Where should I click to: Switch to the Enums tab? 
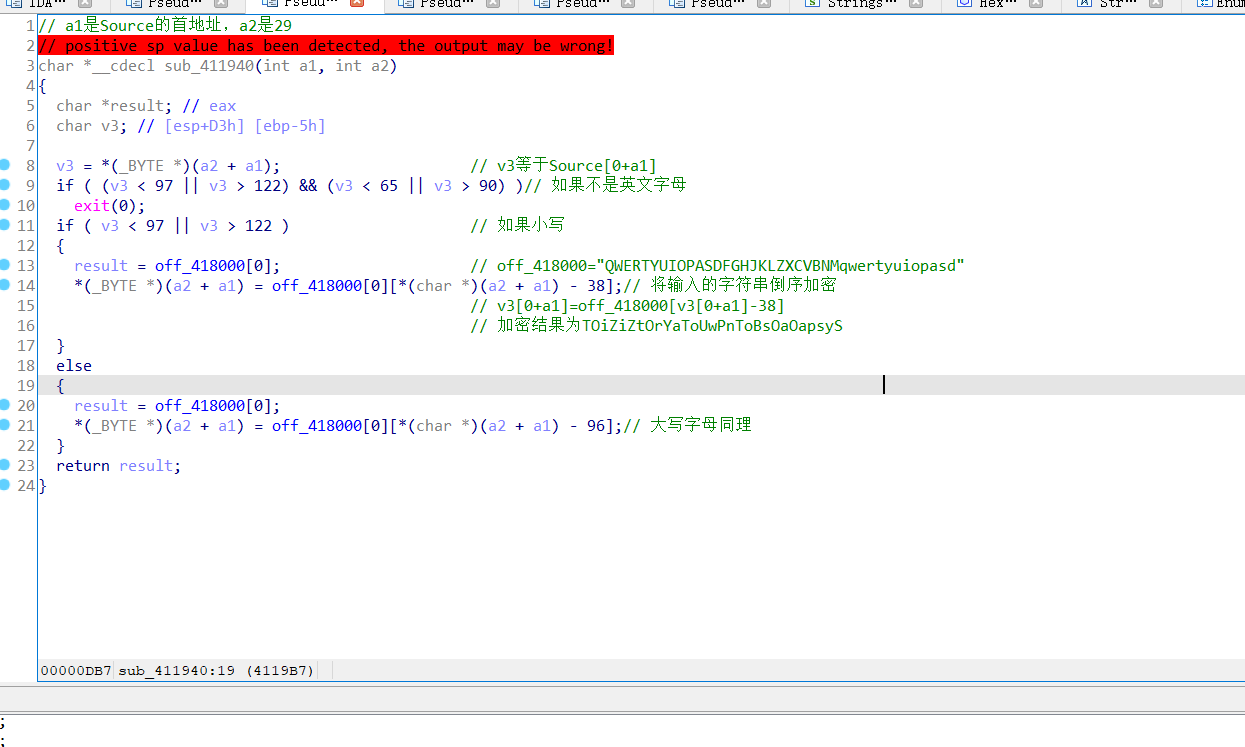coord(1230,5)
